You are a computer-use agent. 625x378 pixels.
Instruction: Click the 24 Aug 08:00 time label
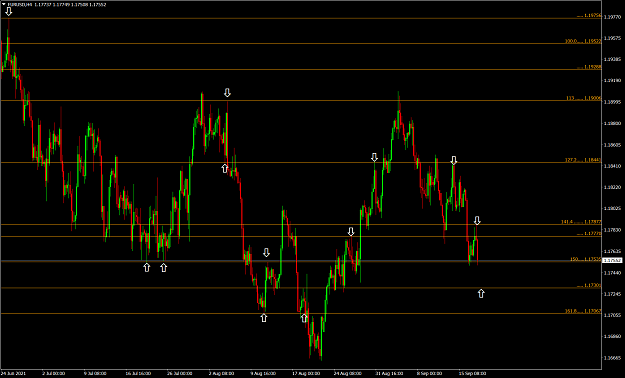(x=347, y=374)
